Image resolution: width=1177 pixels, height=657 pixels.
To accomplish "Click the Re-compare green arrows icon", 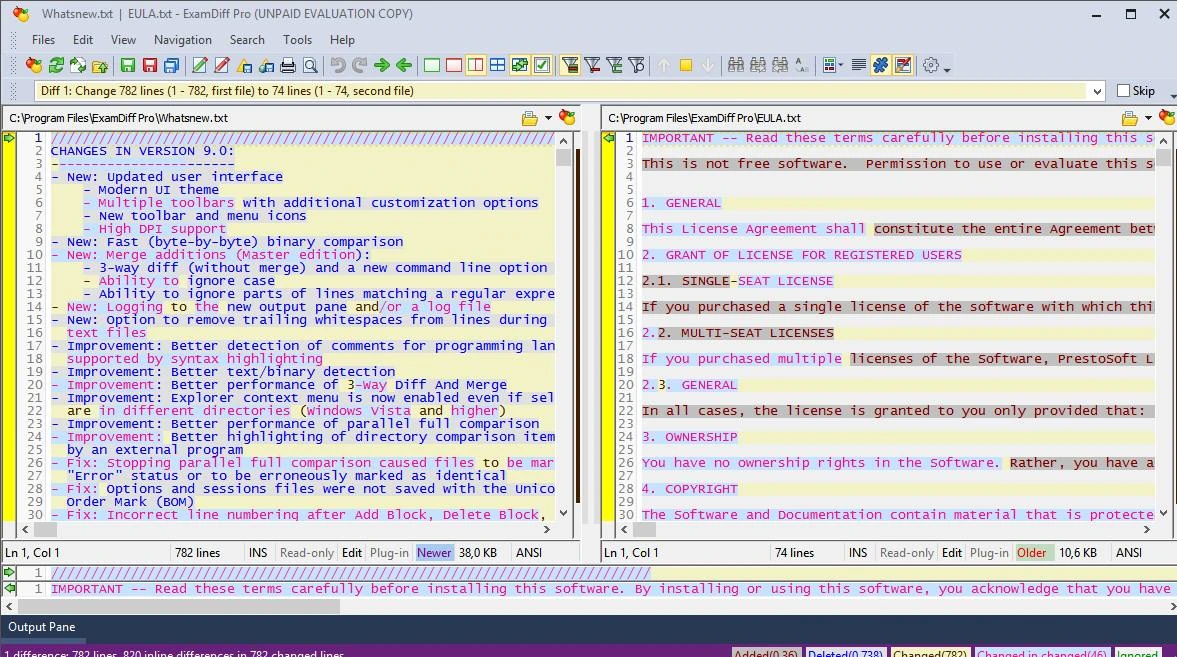I will (x=56, y=65).
